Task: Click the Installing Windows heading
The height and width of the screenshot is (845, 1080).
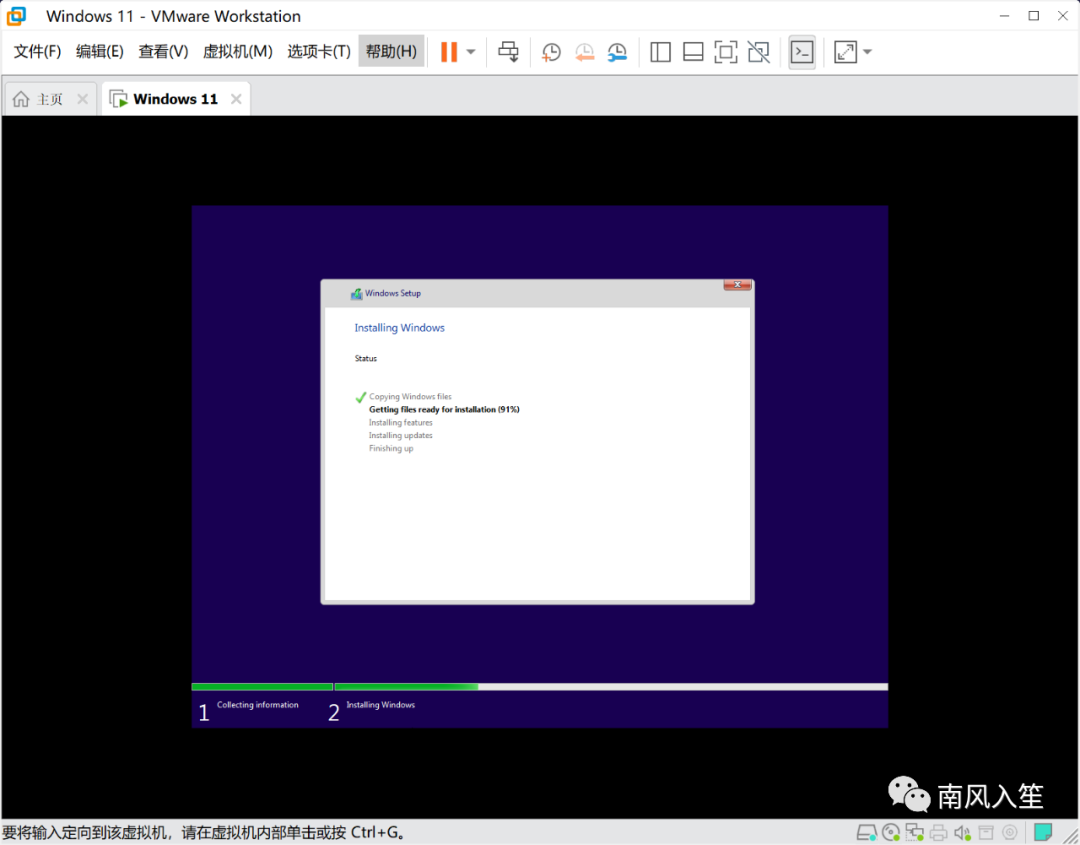Action: click(x=399, y=328)
